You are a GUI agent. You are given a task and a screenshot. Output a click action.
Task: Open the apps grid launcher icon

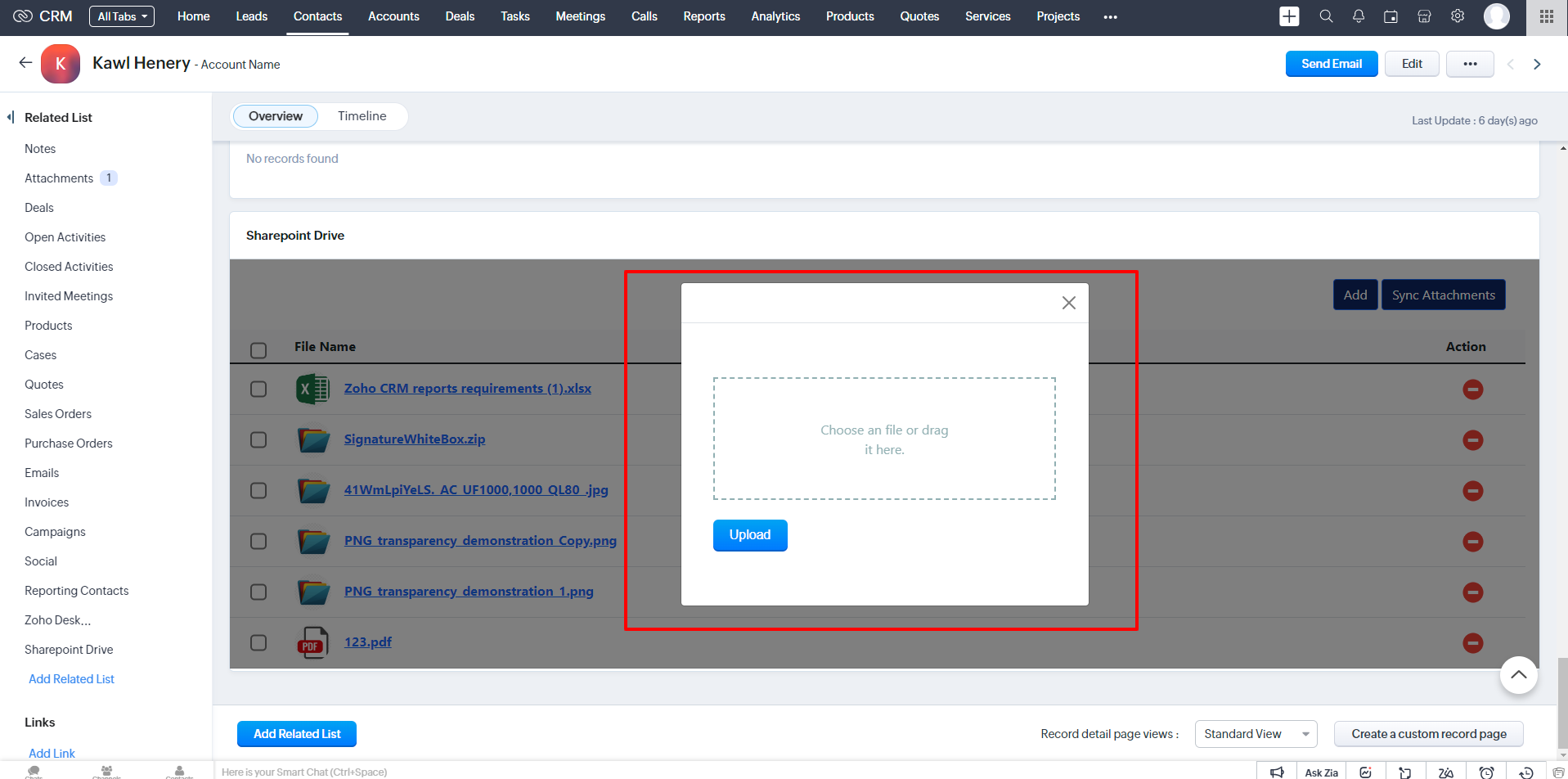[x=1547, y=16]
